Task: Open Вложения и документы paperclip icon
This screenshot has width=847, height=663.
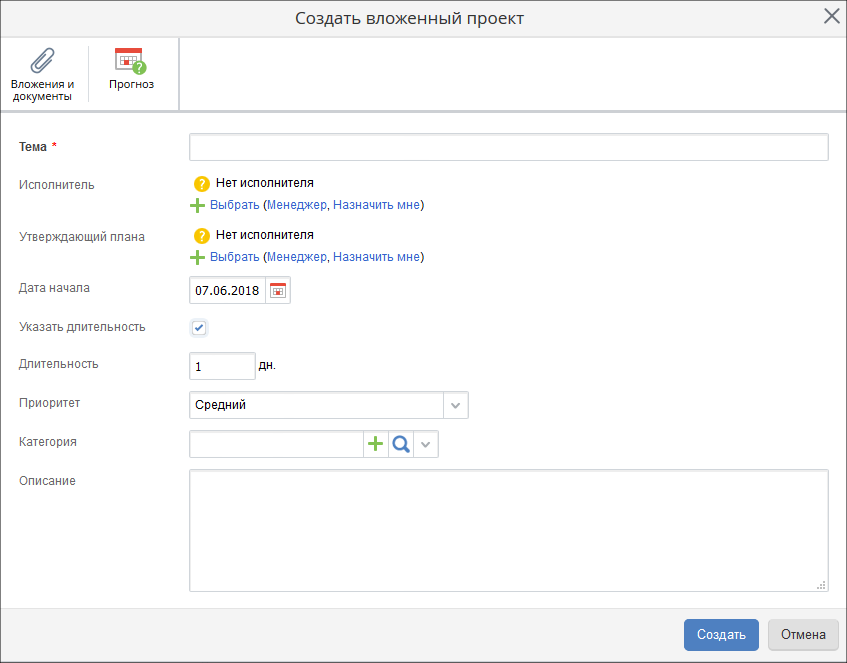Action: 42,61
